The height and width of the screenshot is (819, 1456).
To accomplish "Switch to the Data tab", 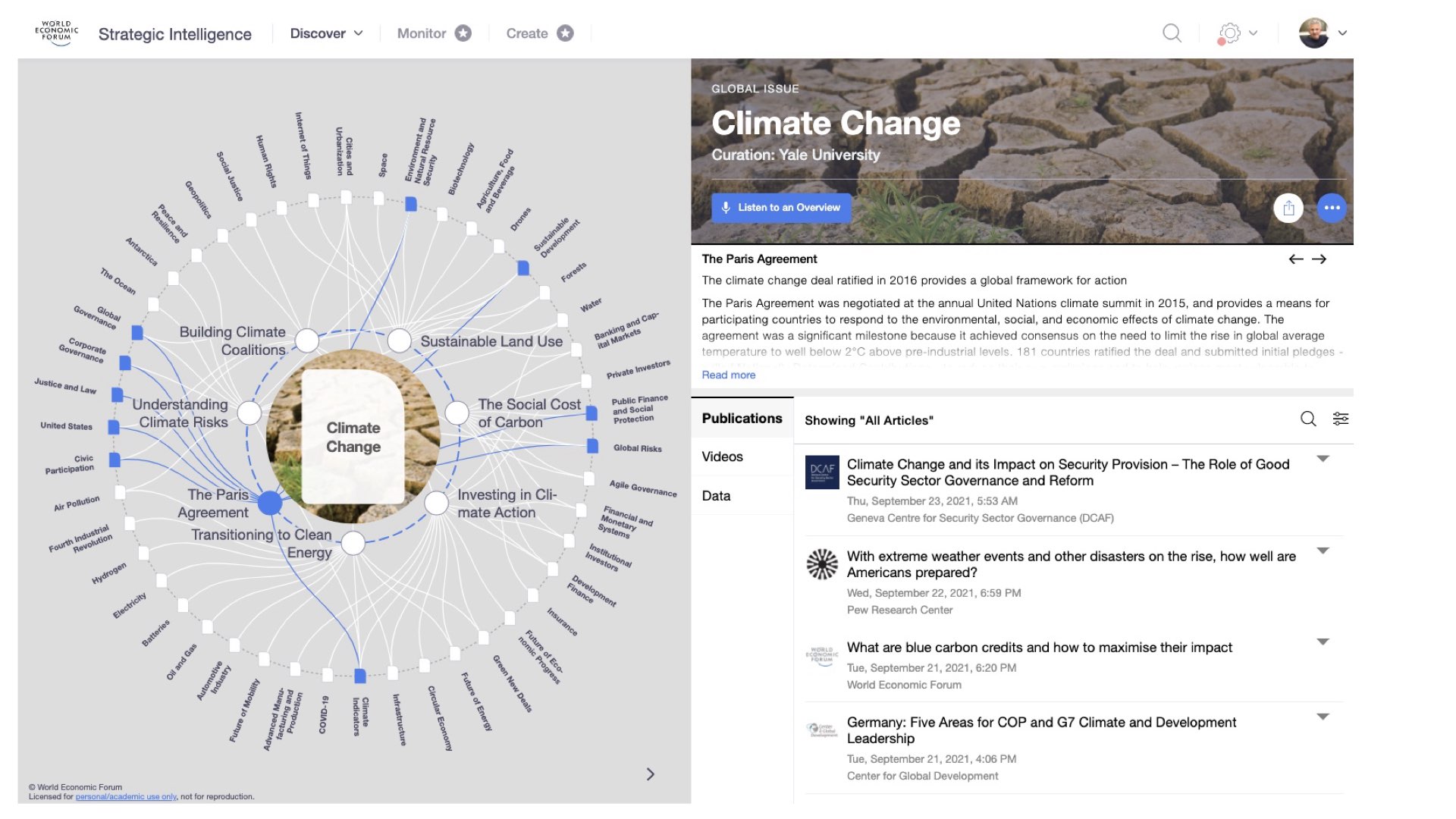I will (x=716, y=496).
